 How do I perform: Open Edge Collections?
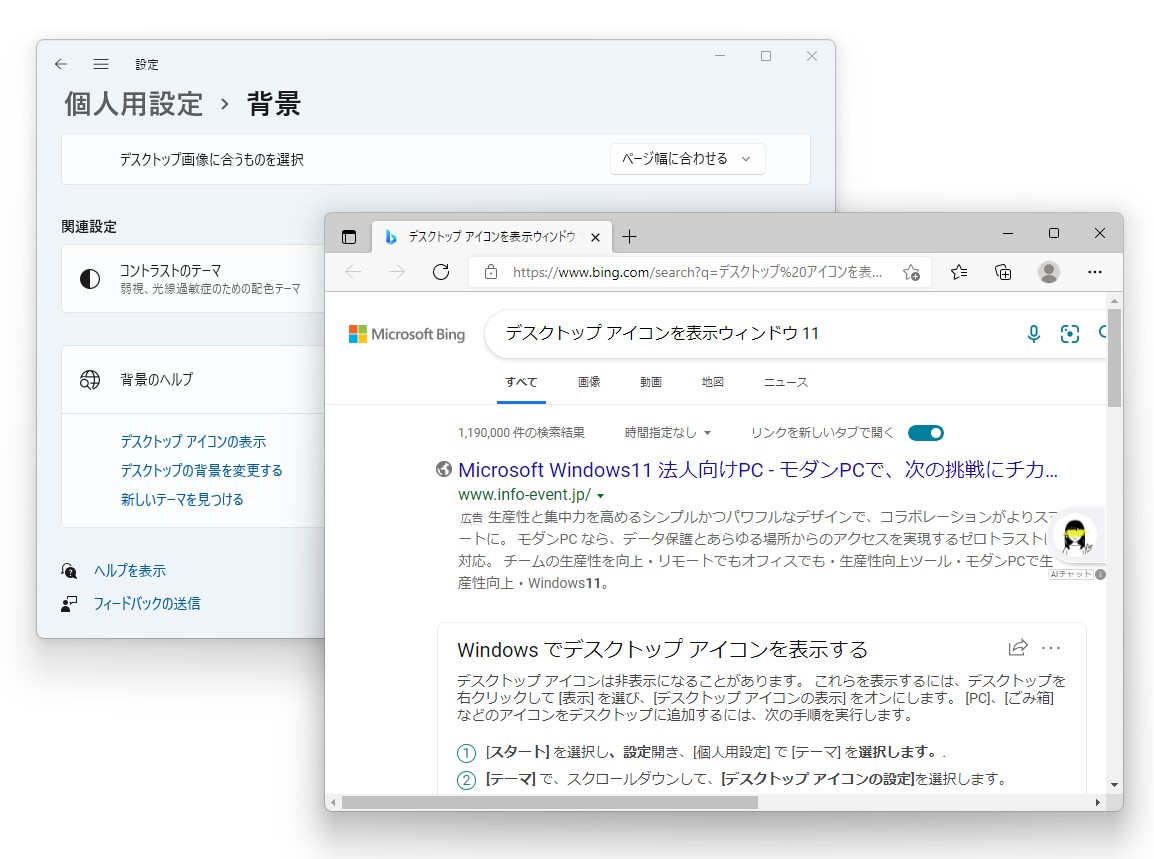click(x=1003, y=271)
